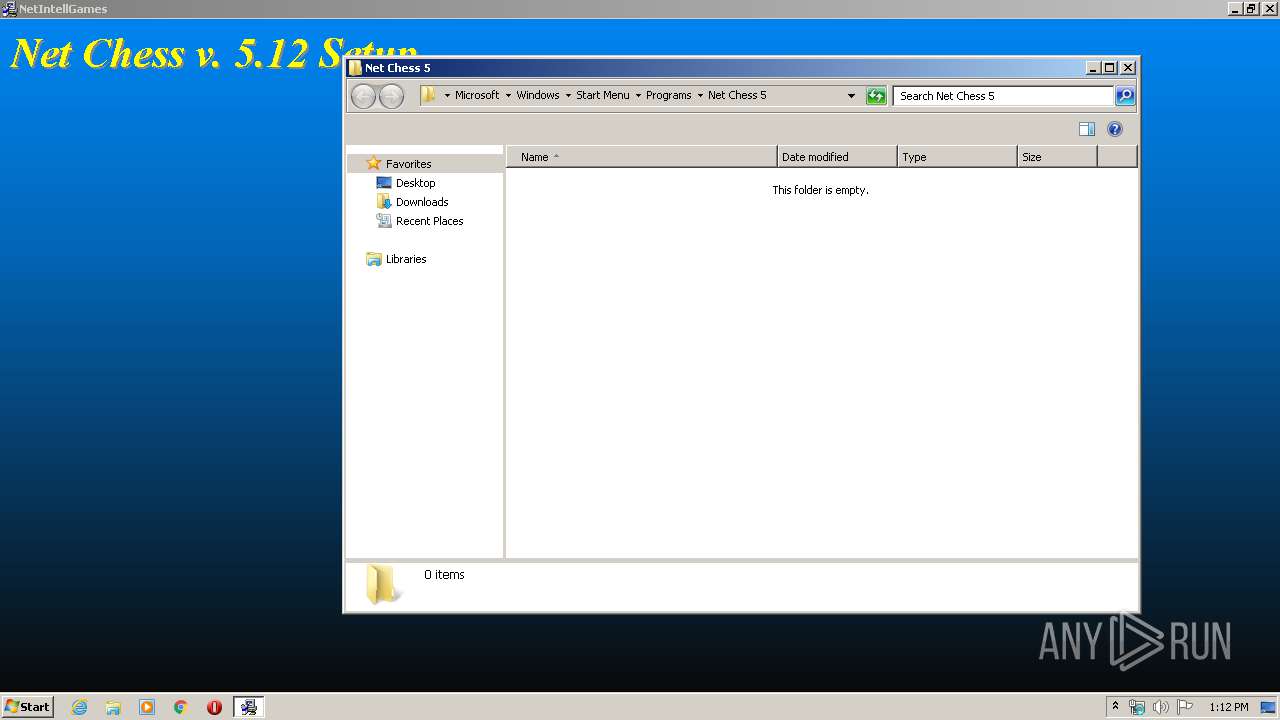Image resolution: width=1280 pixels, height=720 pixels.
Task: Expand the dropdown arrow after Start Menu
Action: (638, 96)
